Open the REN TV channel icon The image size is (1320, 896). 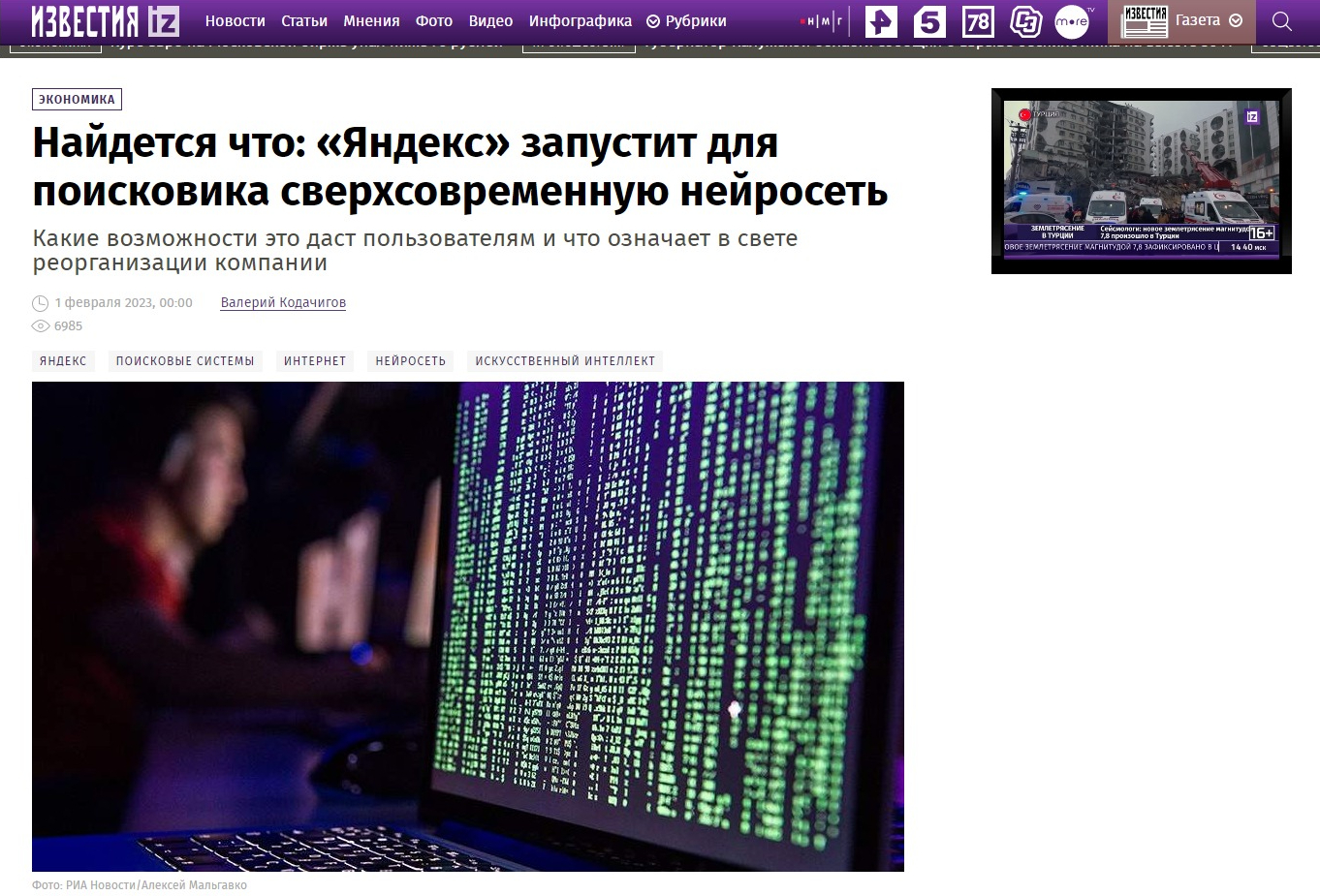click(x=881, y=21)
